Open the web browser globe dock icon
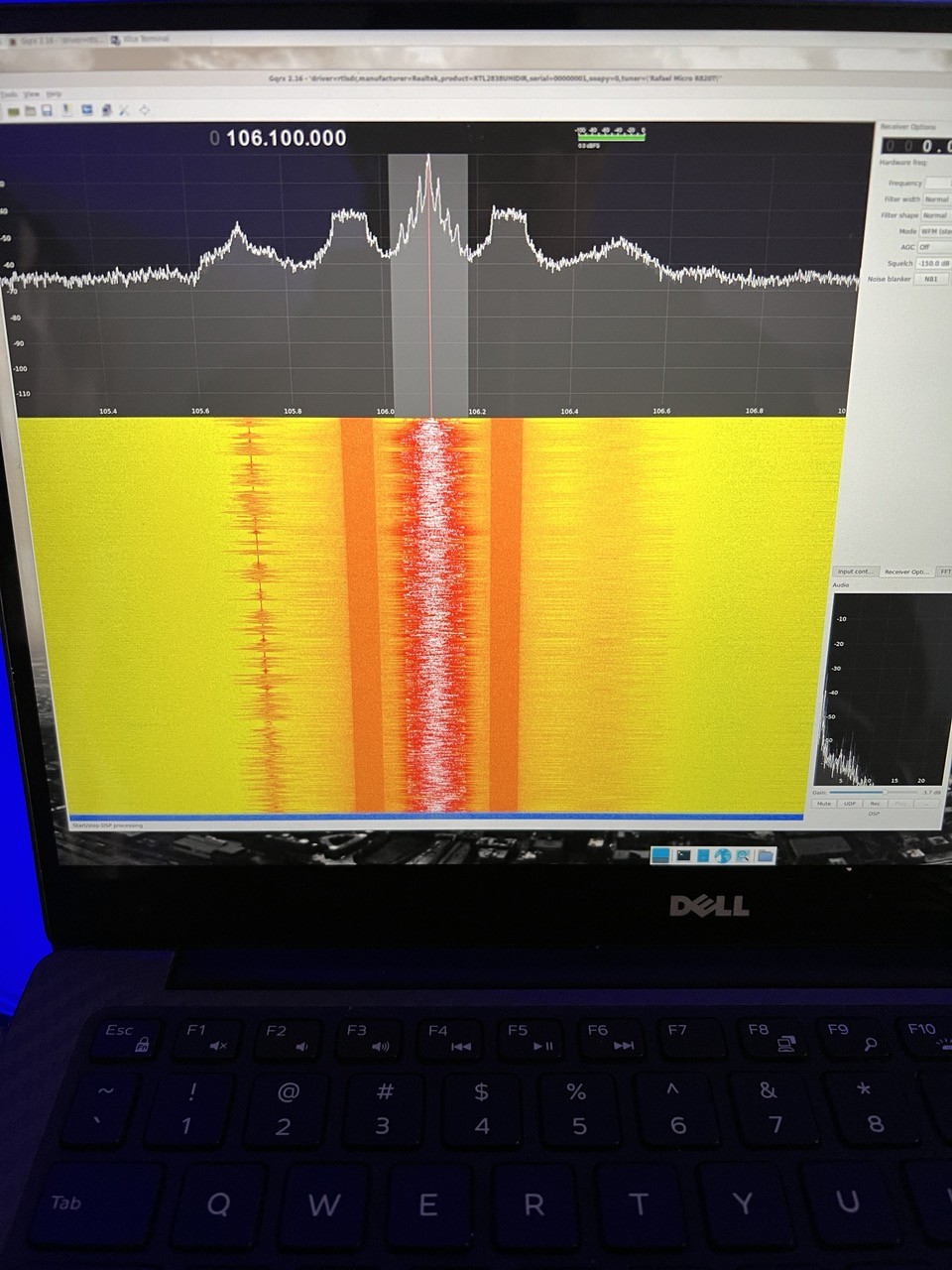 (722, 855)
